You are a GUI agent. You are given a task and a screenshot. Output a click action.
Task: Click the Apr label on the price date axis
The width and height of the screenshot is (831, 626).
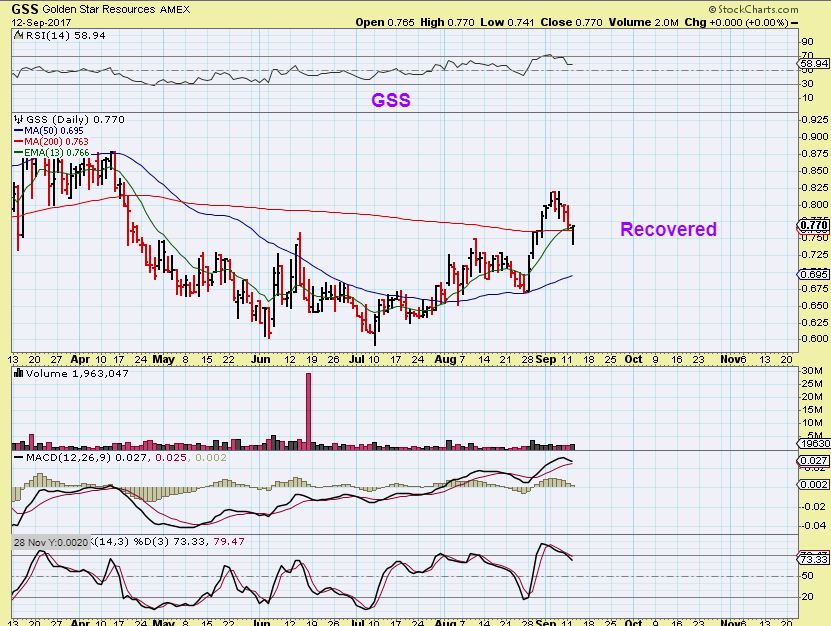80,359
